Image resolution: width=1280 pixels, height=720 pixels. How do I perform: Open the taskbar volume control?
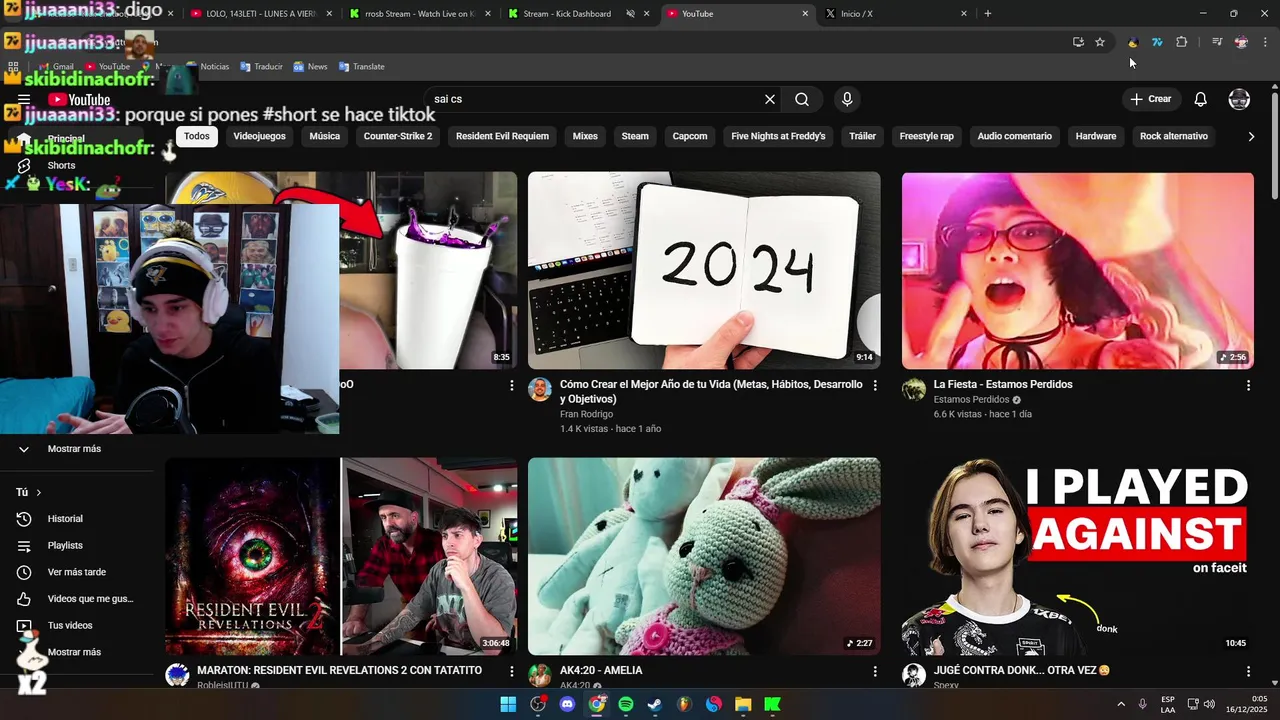[1210, 704]
